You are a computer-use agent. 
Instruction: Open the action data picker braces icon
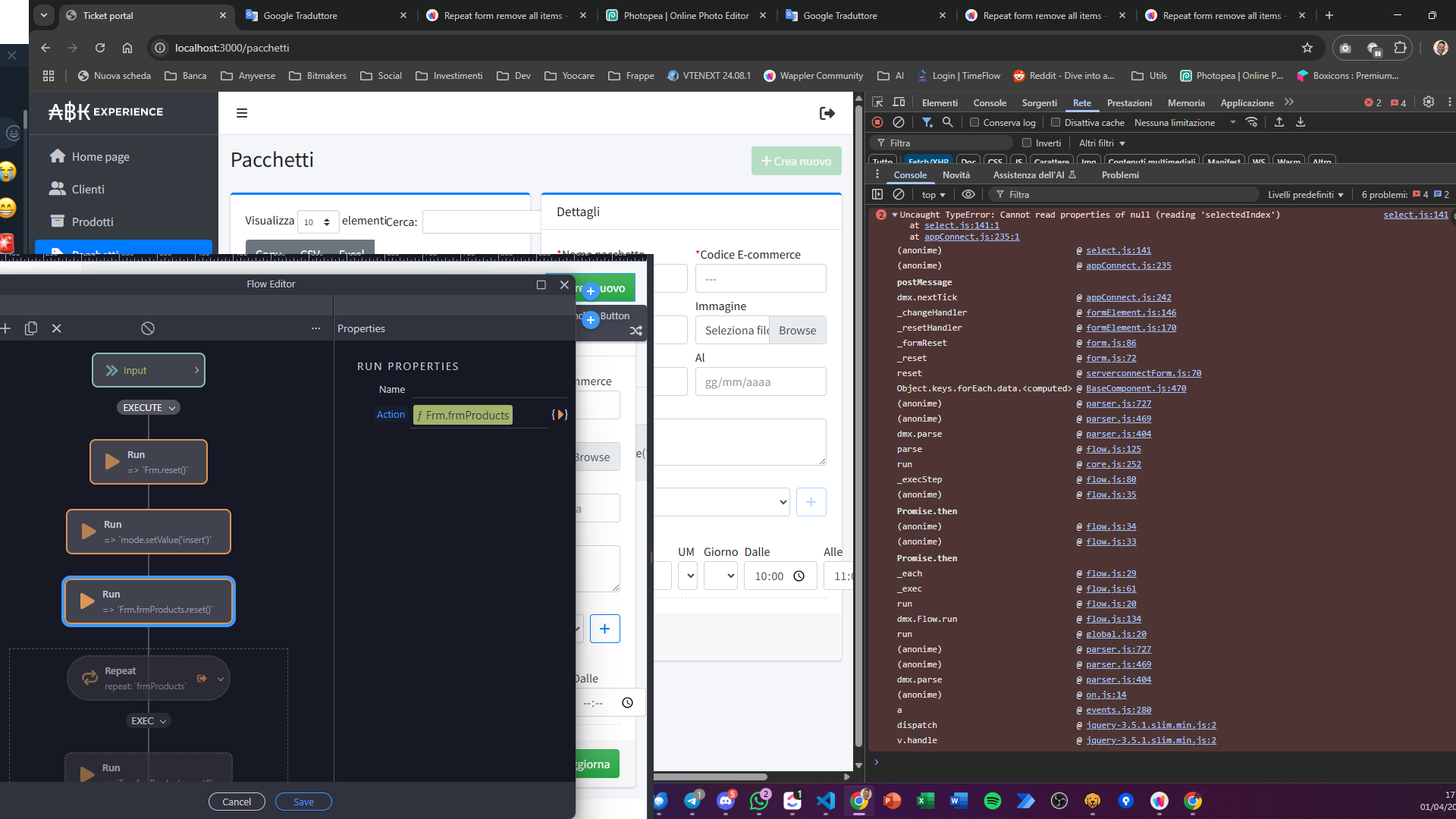click(x=560, y=415)
